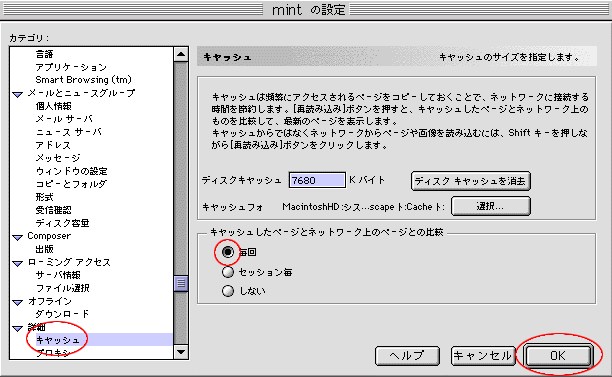The width and height of the screenshot is (612, 377).
Task: Select ウィンドウの設定 category item
Action: coord(71,171)
